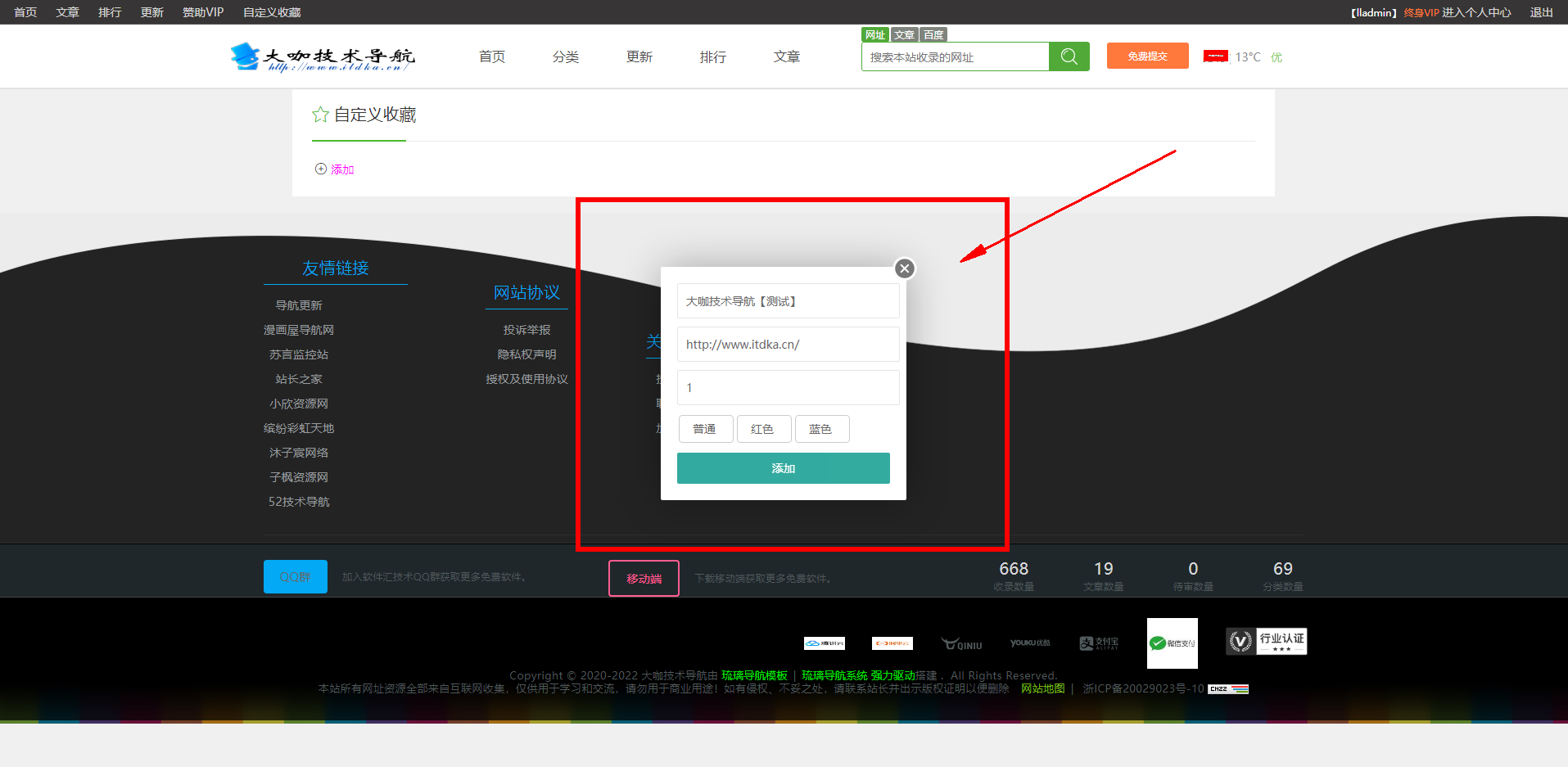Click the orange 免费提交 button
This screenshot has width=1568, height=767.
[x=1147, y=56]
